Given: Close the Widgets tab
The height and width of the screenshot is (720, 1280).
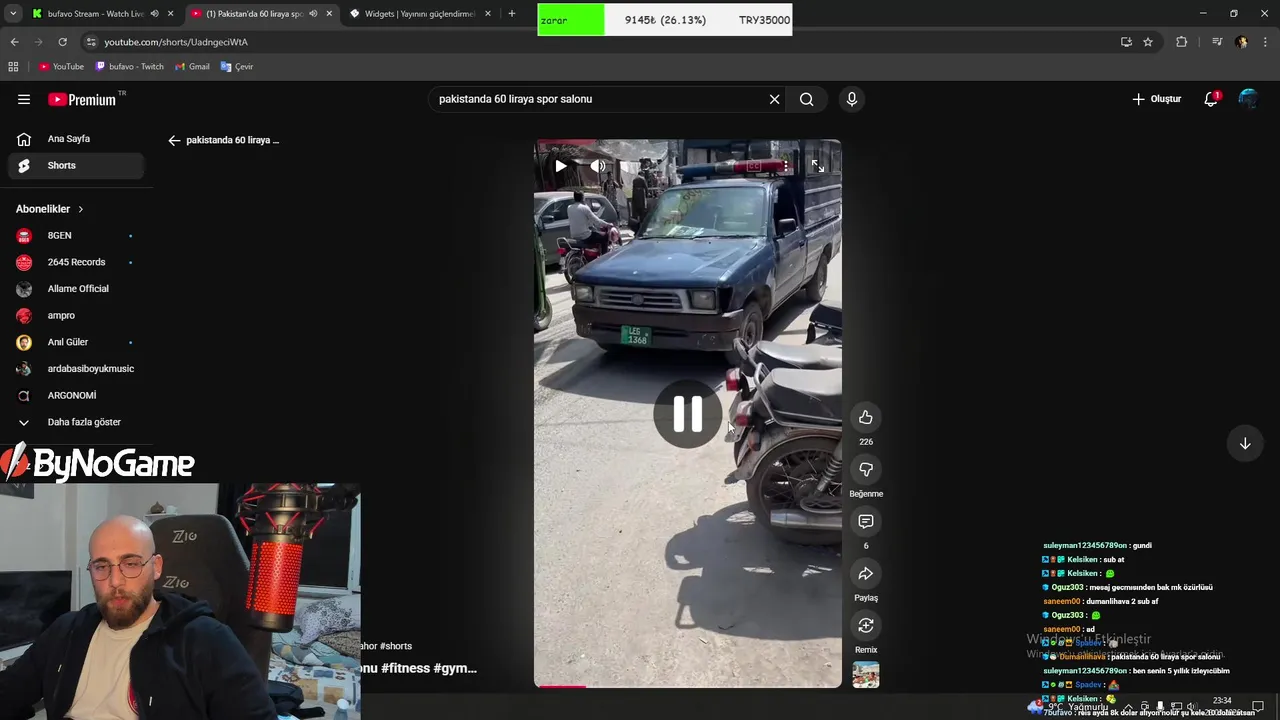Looking at the screenshot, I should click(x=488, y=13).
